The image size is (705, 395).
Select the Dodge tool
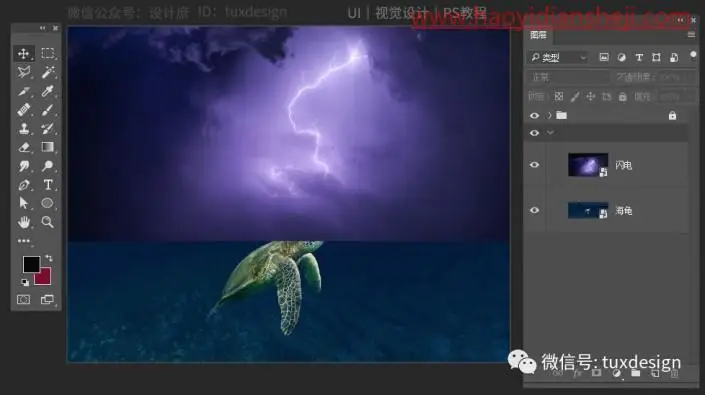click(47, 166)
